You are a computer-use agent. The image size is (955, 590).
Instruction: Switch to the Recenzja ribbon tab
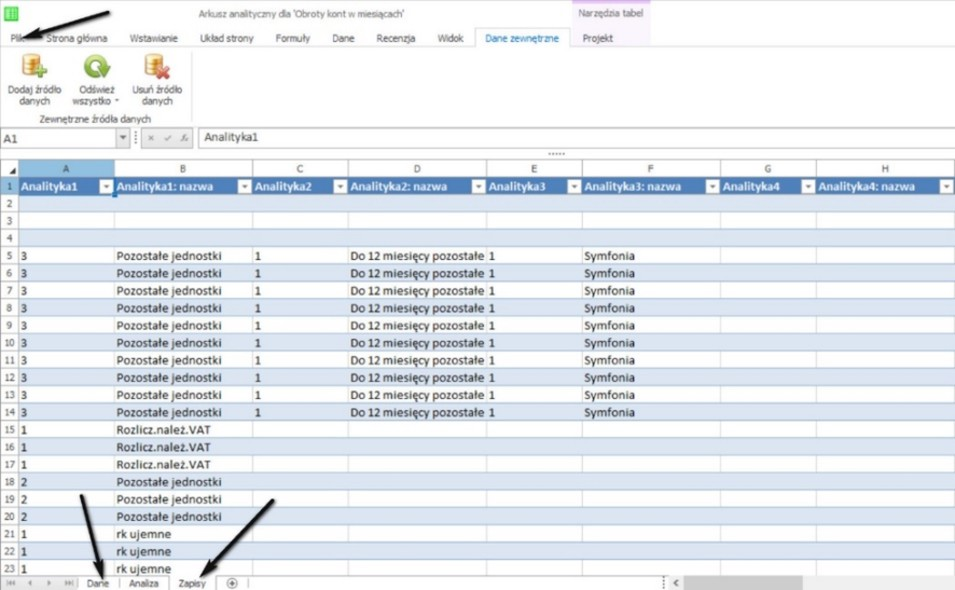(395, 38)
